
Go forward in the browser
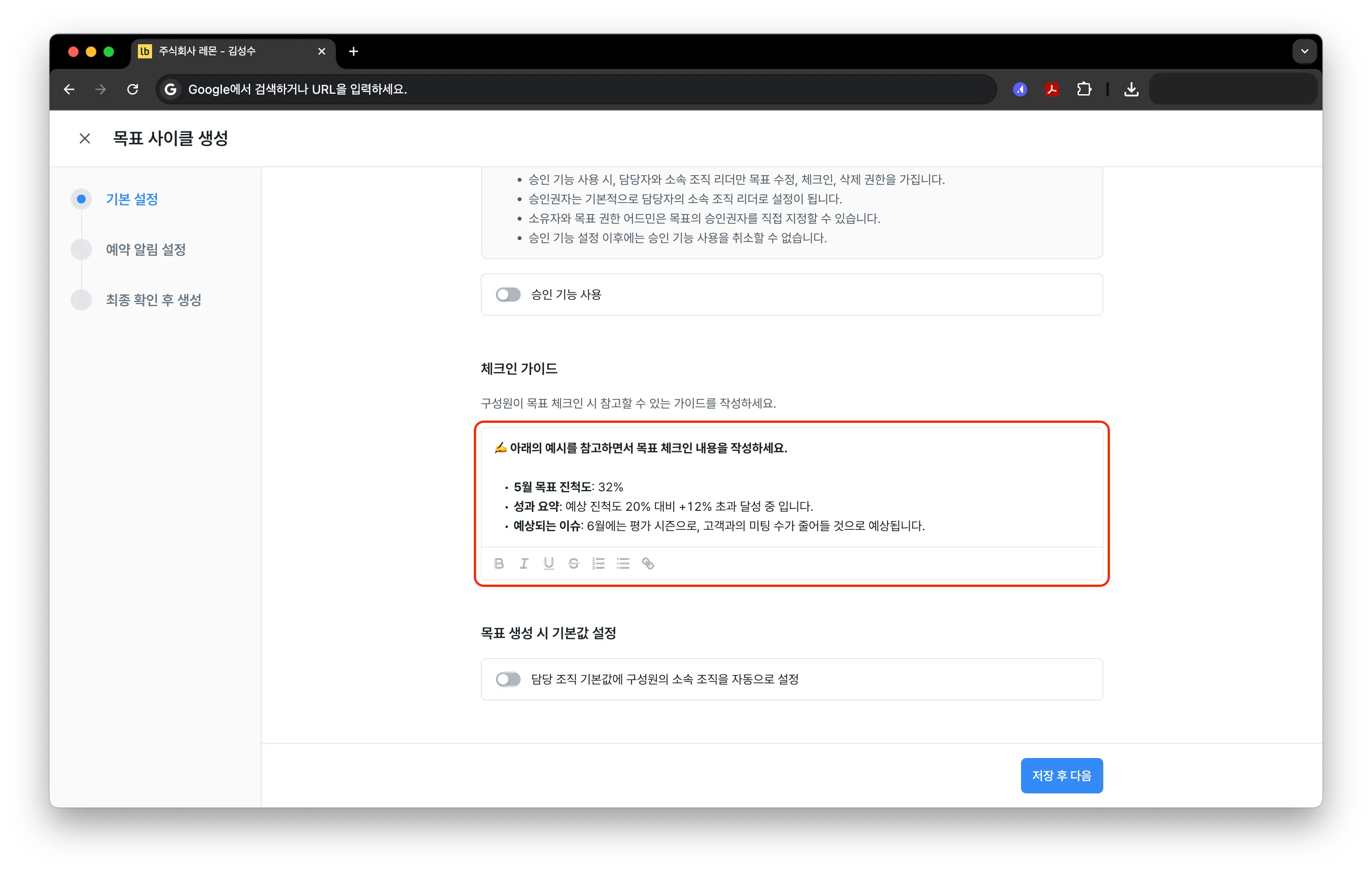point(101,89)
